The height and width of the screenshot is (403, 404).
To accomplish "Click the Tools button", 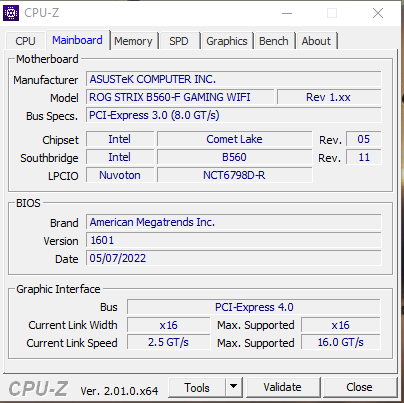I will pos(197,387).
